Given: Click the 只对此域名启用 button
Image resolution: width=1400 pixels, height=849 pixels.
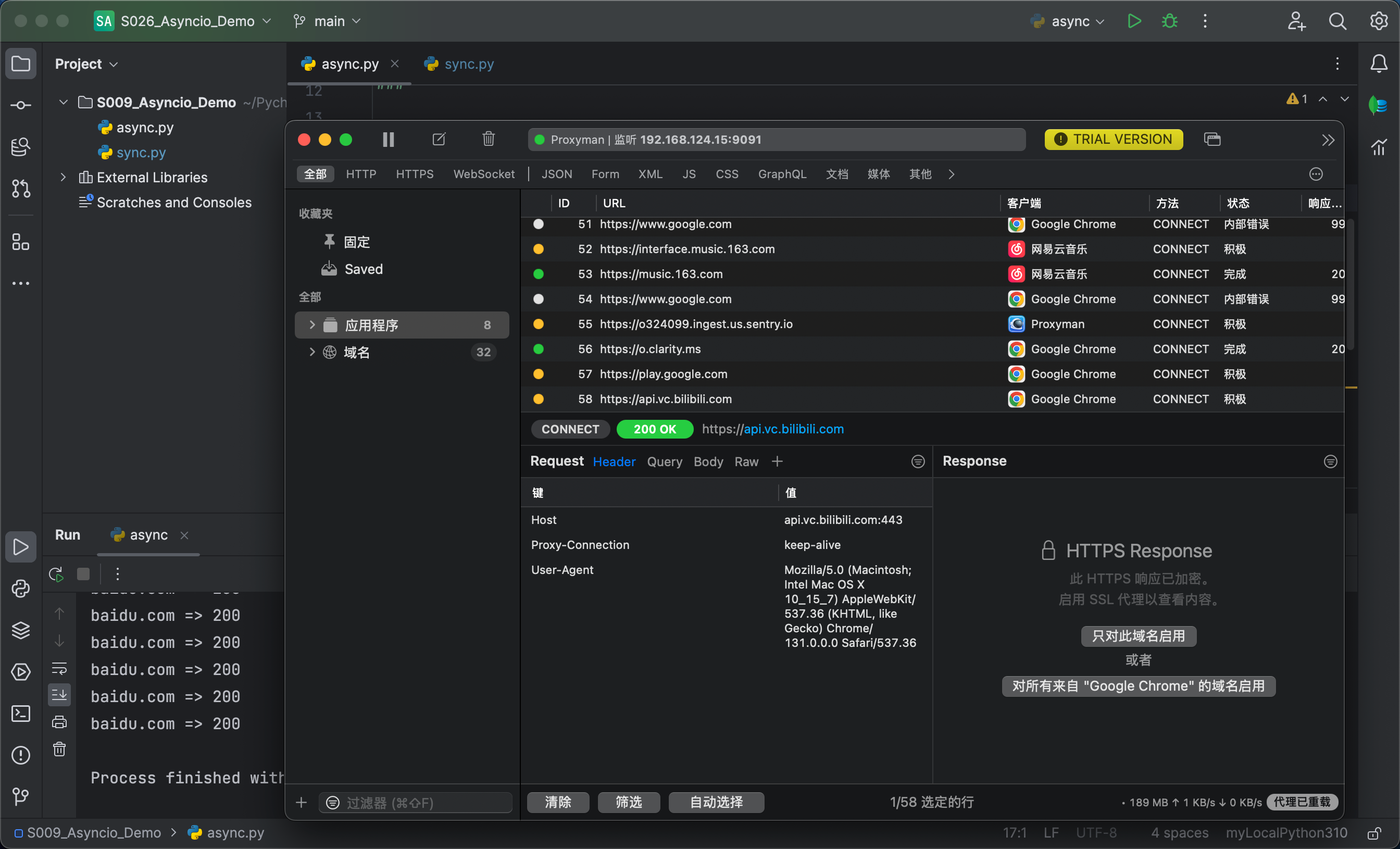Looking at the screenshot, I should coord(1138,636).
